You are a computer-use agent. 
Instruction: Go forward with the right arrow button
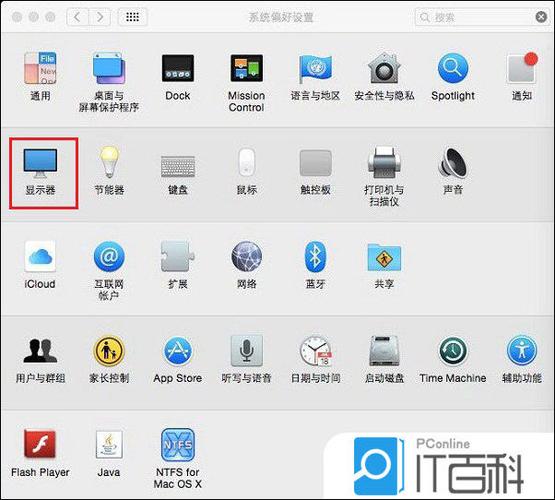(x=99, y=17)
